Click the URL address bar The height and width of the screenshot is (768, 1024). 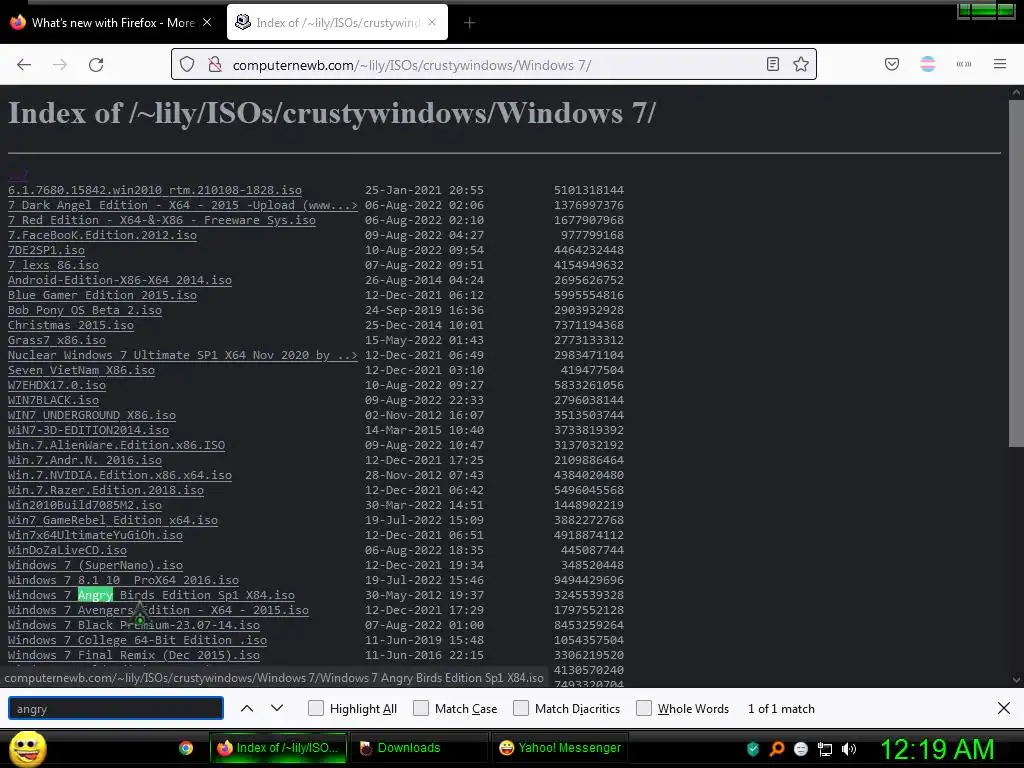click(493, 65)
